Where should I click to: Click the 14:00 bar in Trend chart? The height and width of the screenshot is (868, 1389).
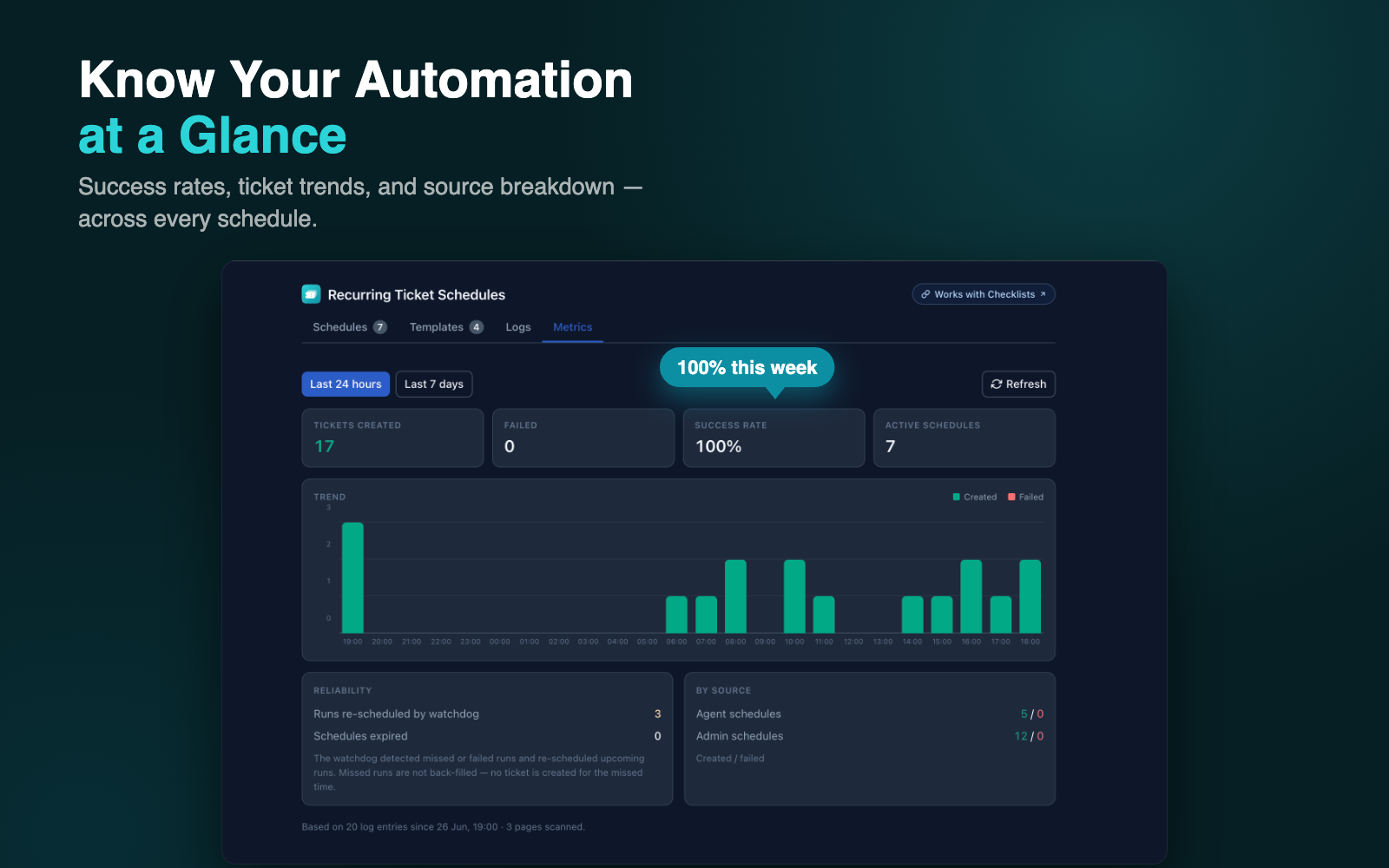(x=912, y=615)
